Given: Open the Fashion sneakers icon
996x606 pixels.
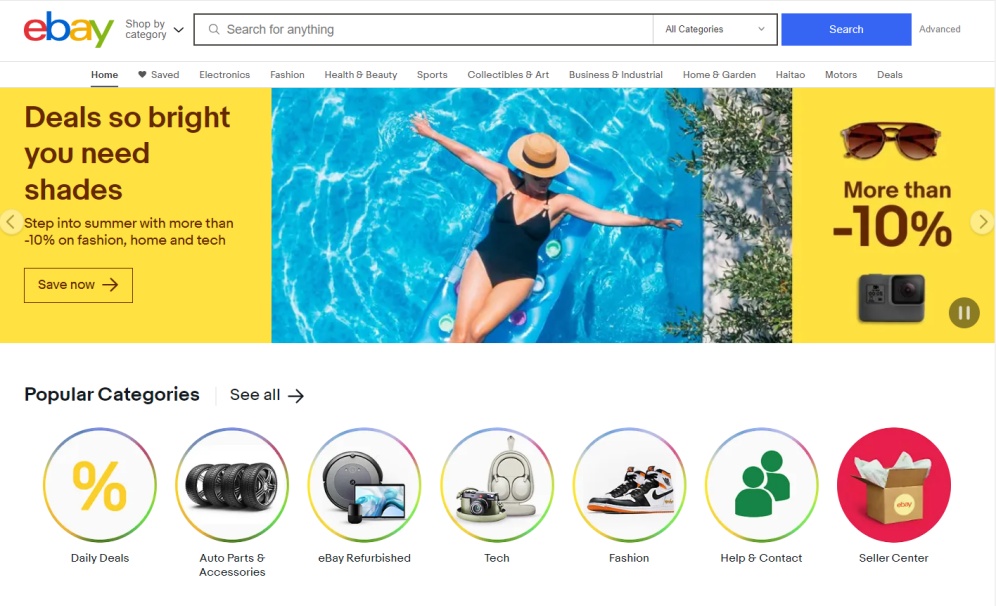Looking at the screenshot, I should (629, 485).
